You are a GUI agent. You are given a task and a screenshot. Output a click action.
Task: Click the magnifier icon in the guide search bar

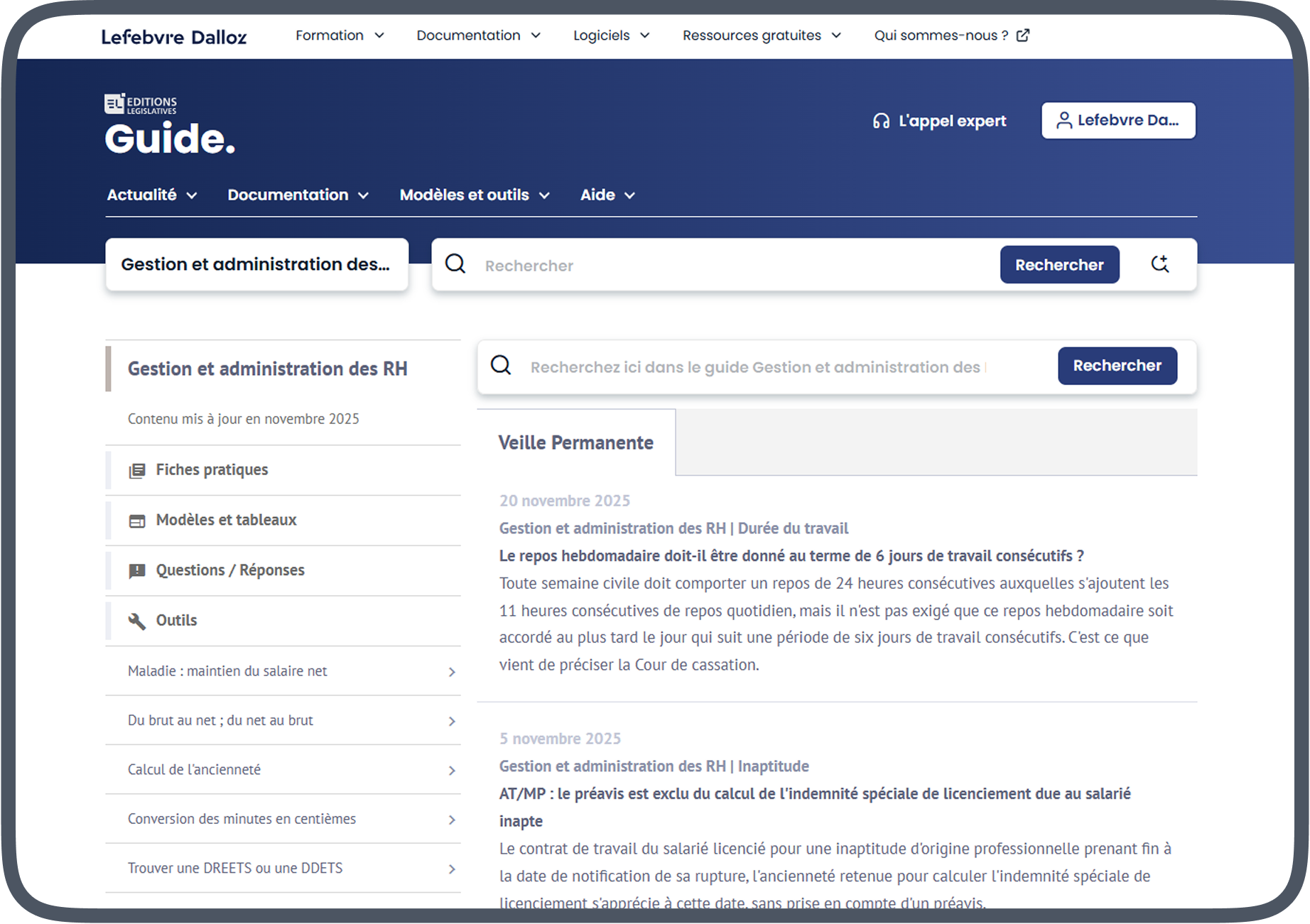tap(501, 365)
